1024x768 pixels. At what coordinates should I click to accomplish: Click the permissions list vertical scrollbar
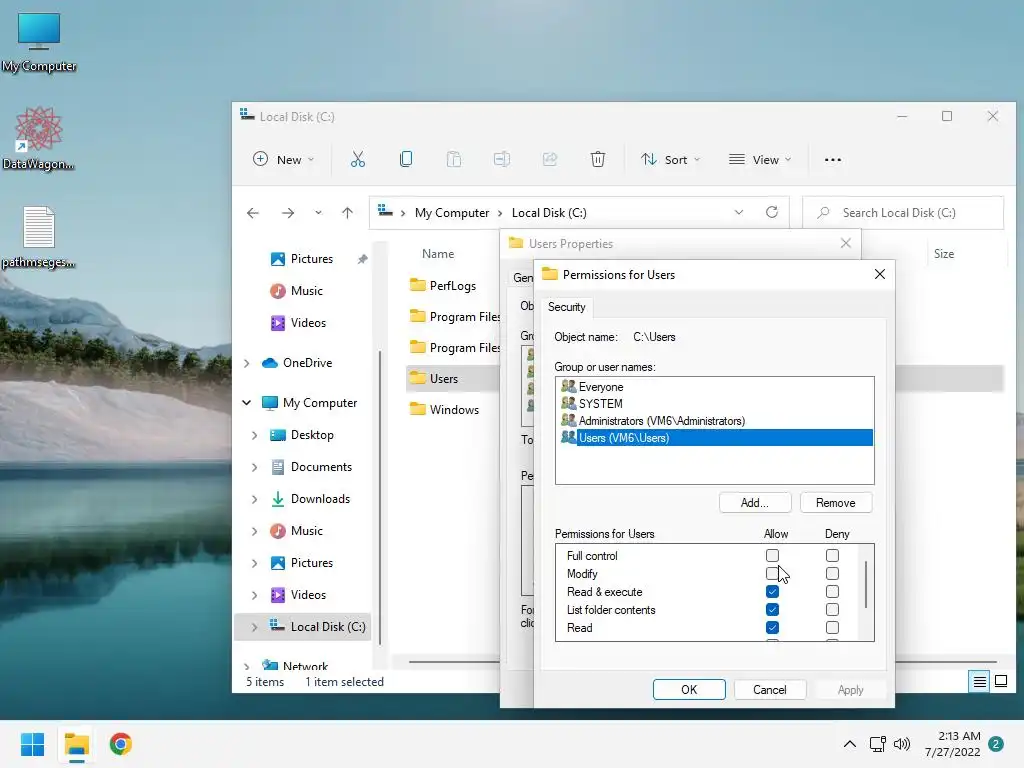(866, 584)
